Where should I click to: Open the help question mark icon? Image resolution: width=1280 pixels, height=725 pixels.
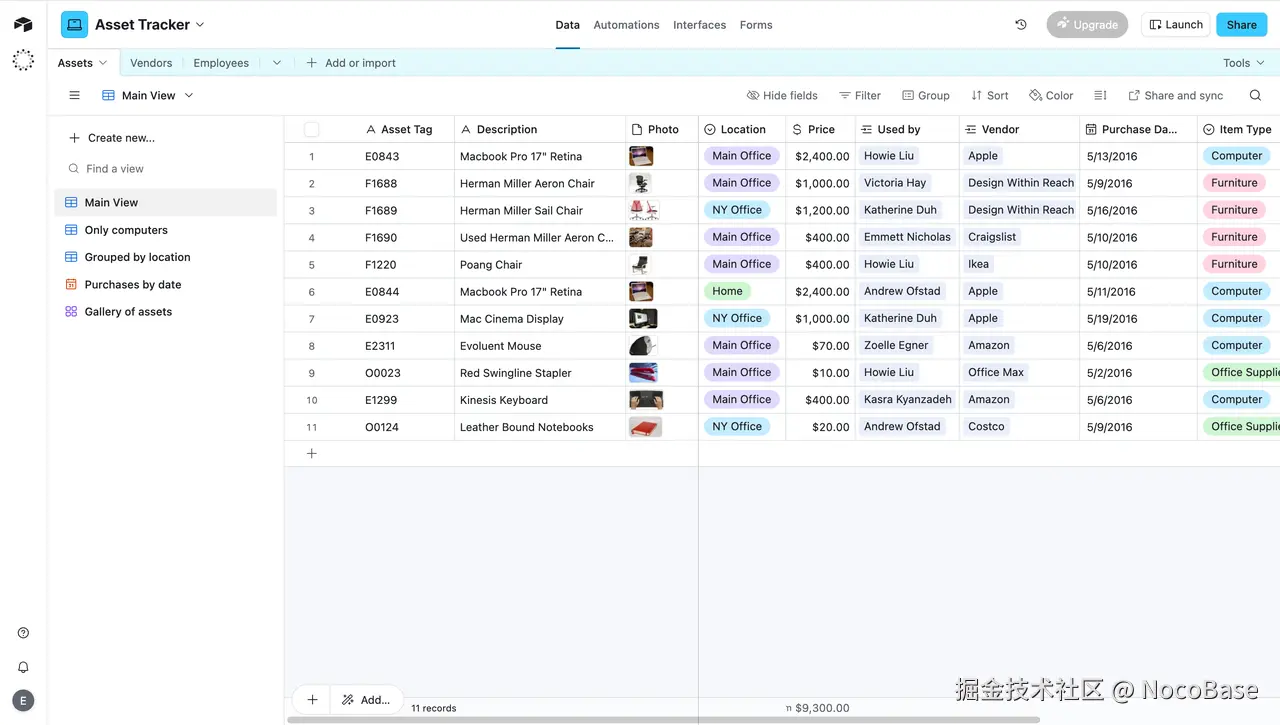[24, 633]
